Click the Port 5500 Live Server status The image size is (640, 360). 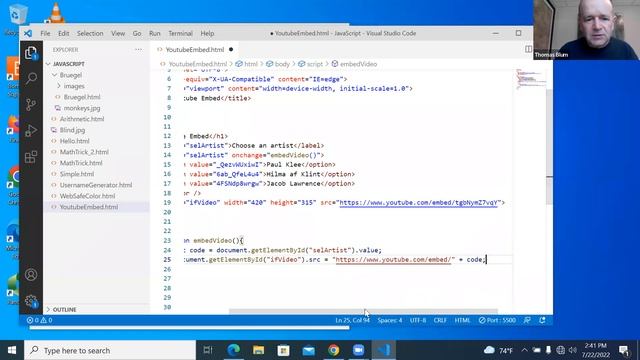(x=497, y=320)
